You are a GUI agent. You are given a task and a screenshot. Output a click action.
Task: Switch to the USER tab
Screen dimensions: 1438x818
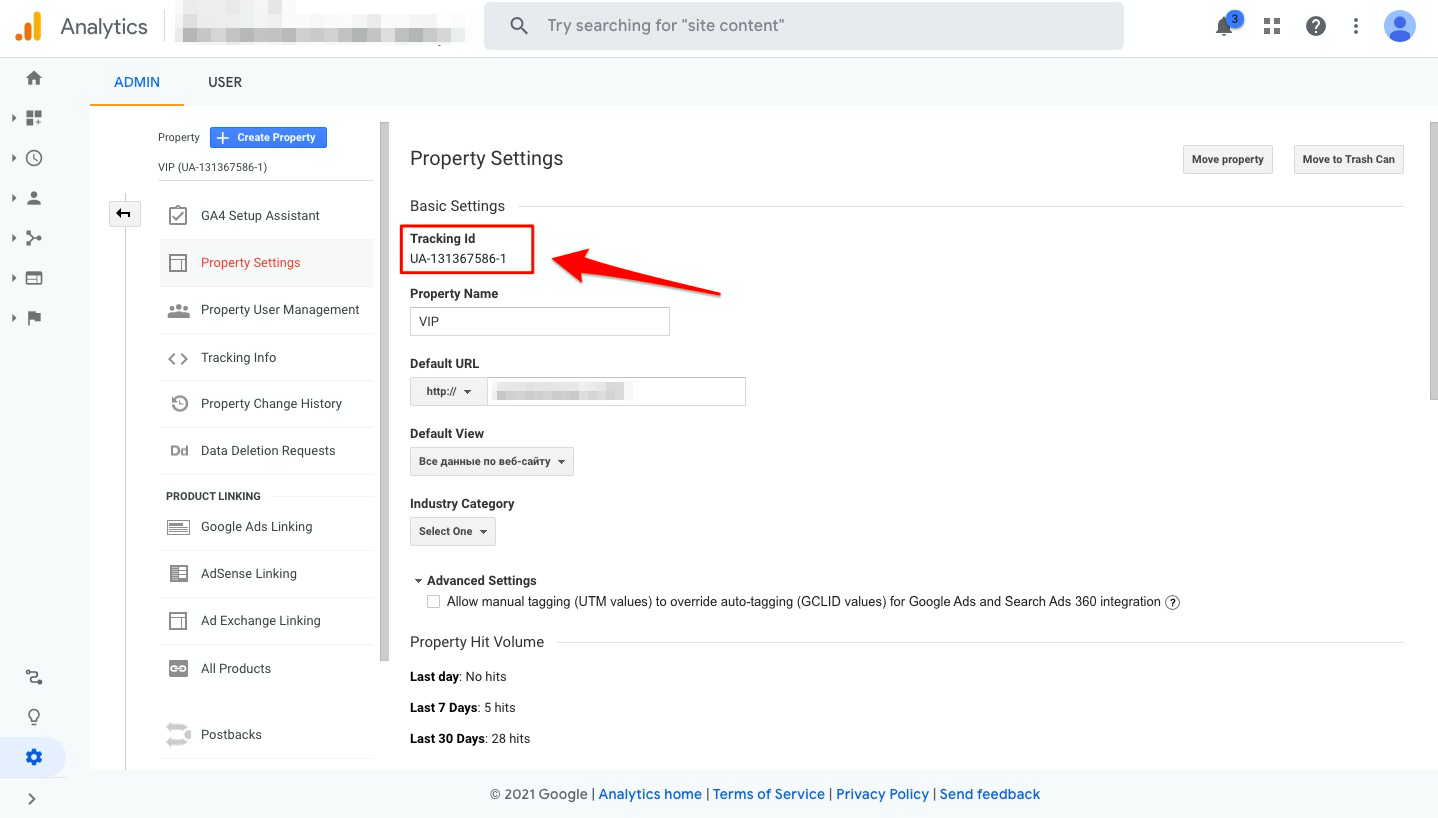pyautogui.click(x=225, y=82)
